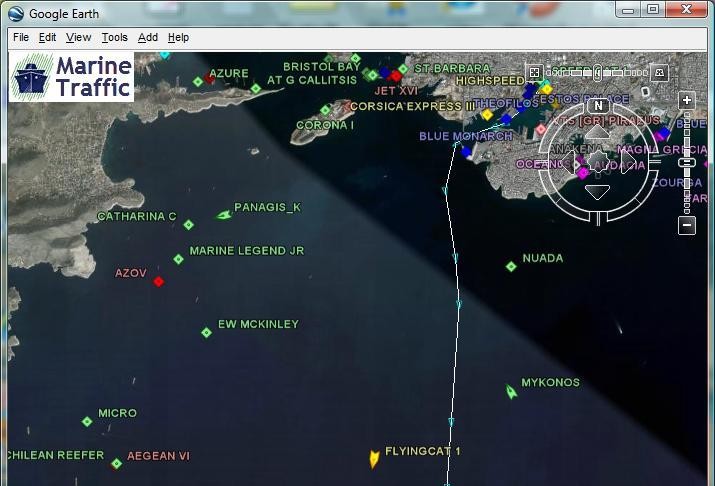Click the N compass button to reset north

[598, 106]
